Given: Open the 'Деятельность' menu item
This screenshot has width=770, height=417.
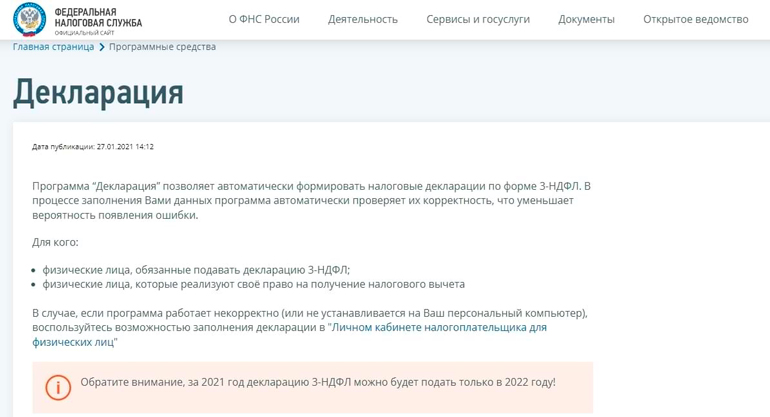Looking at the screenshot, I should 362,19.
